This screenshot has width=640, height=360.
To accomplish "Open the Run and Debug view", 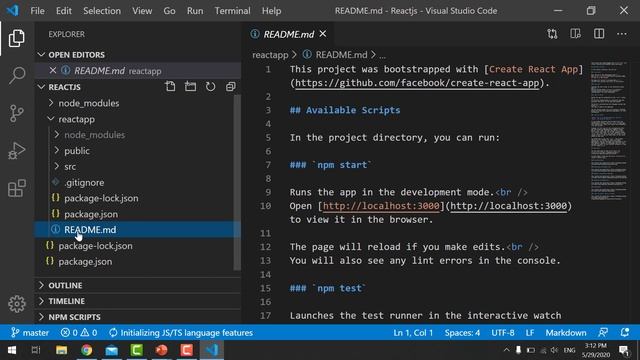I will click(17, 151).
